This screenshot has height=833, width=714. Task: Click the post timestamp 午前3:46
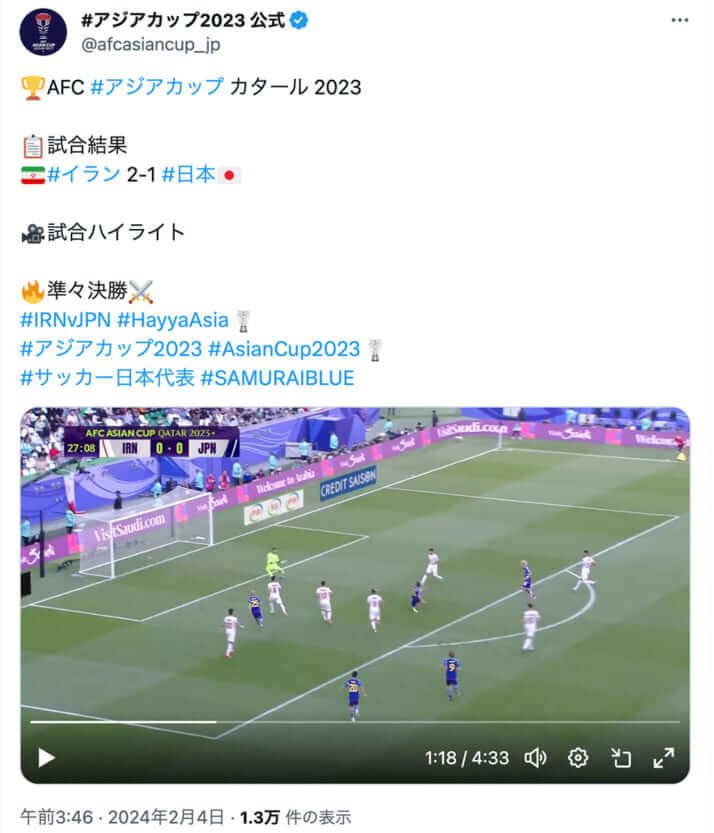(x=57, y=817)
